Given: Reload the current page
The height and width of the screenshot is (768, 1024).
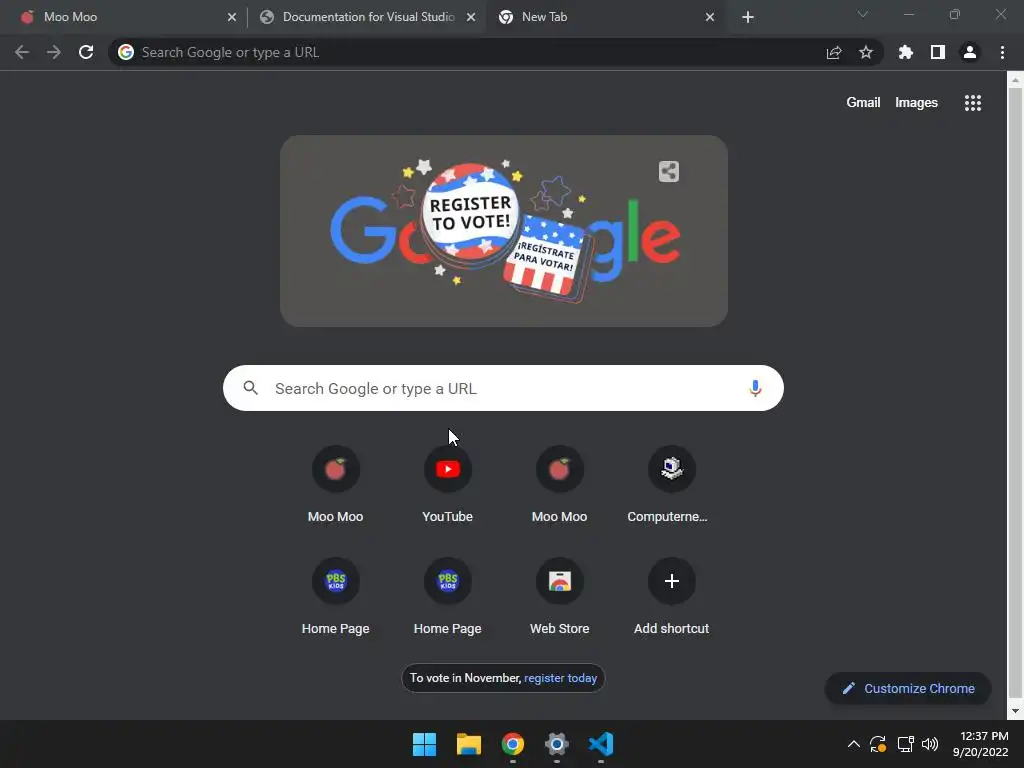Looking at the screenshot, I should coord(86,52).
